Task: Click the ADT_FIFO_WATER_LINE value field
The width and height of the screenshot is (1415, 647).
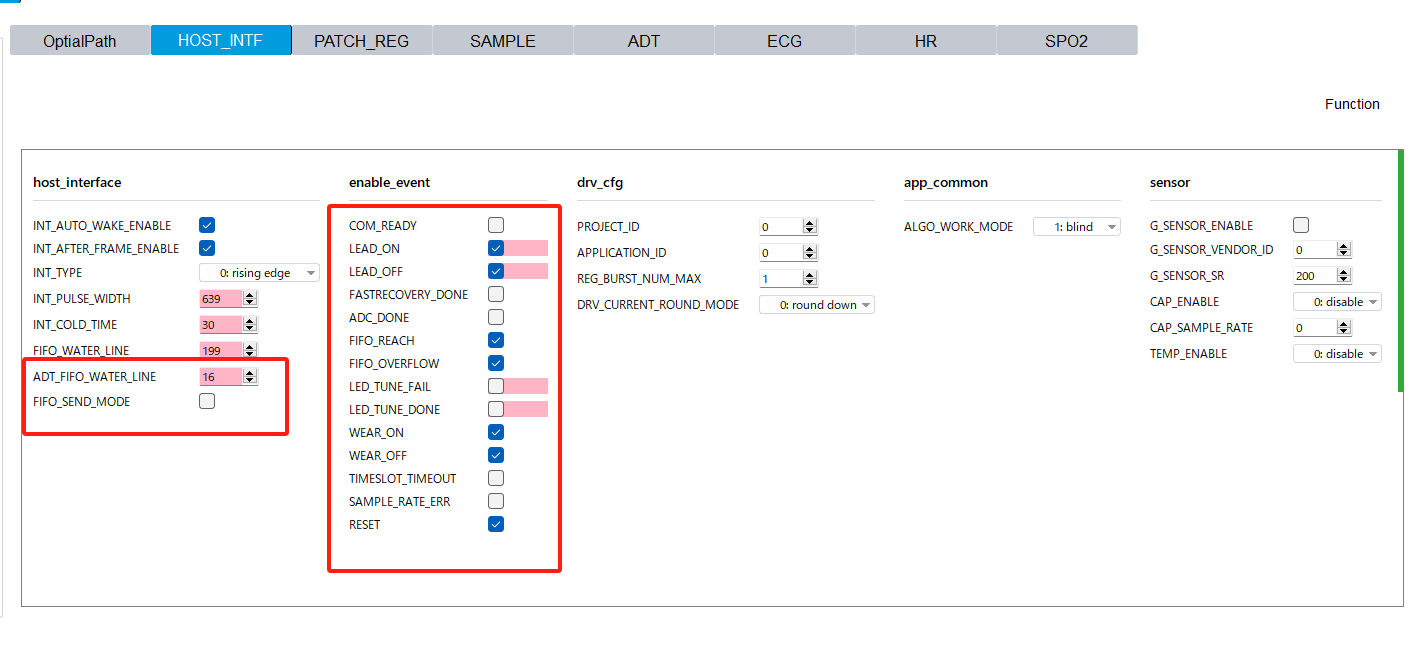Action: click(x=221, y=377)
